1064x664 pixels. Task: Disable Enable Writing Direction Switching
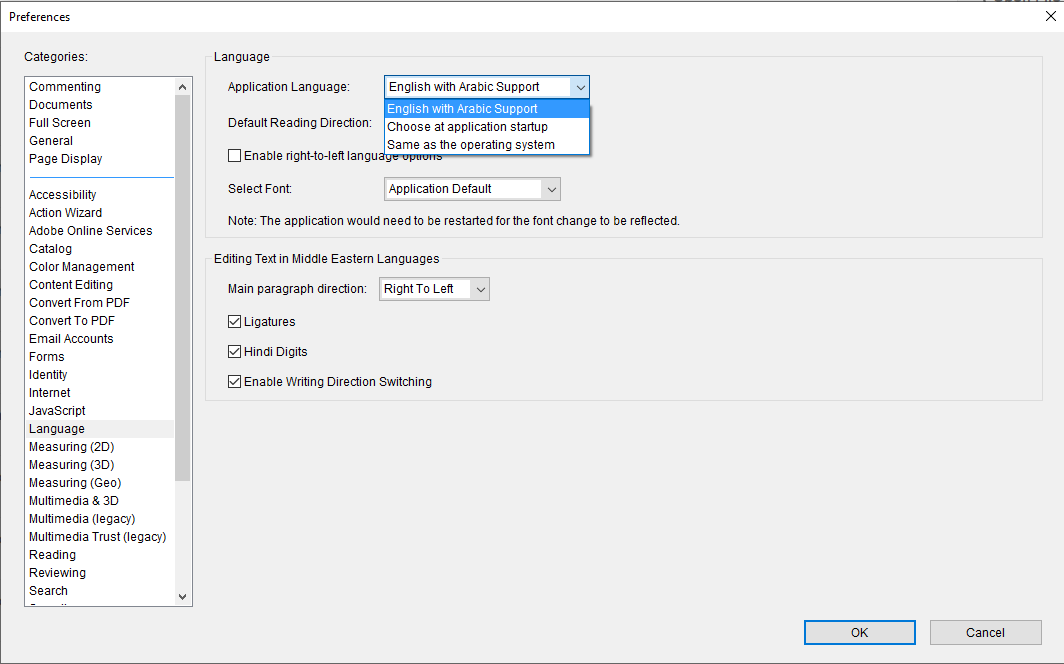pyautogui.click(x=234, y=381)
